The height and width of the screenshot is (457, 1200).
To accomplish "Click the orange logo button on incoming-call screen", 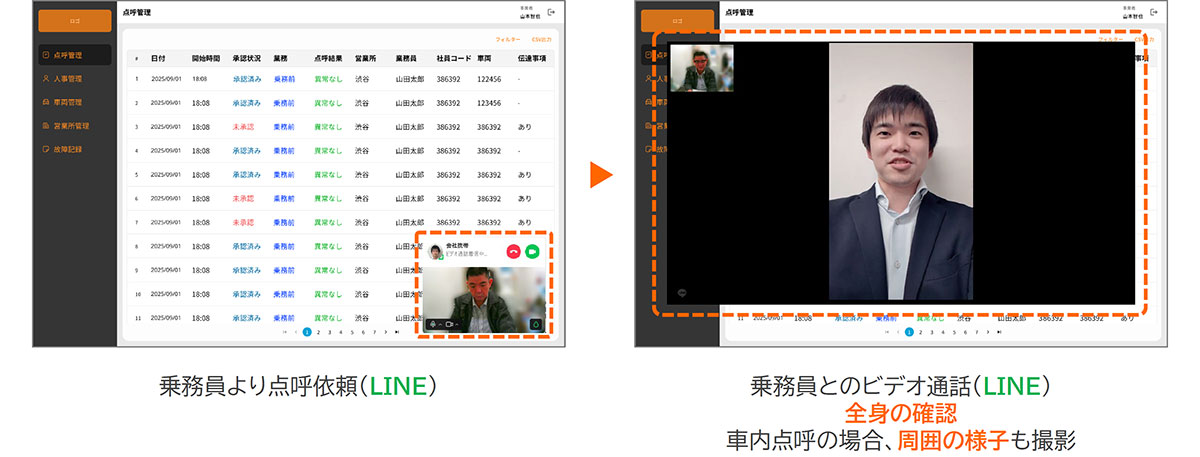I will pos(75,21).
